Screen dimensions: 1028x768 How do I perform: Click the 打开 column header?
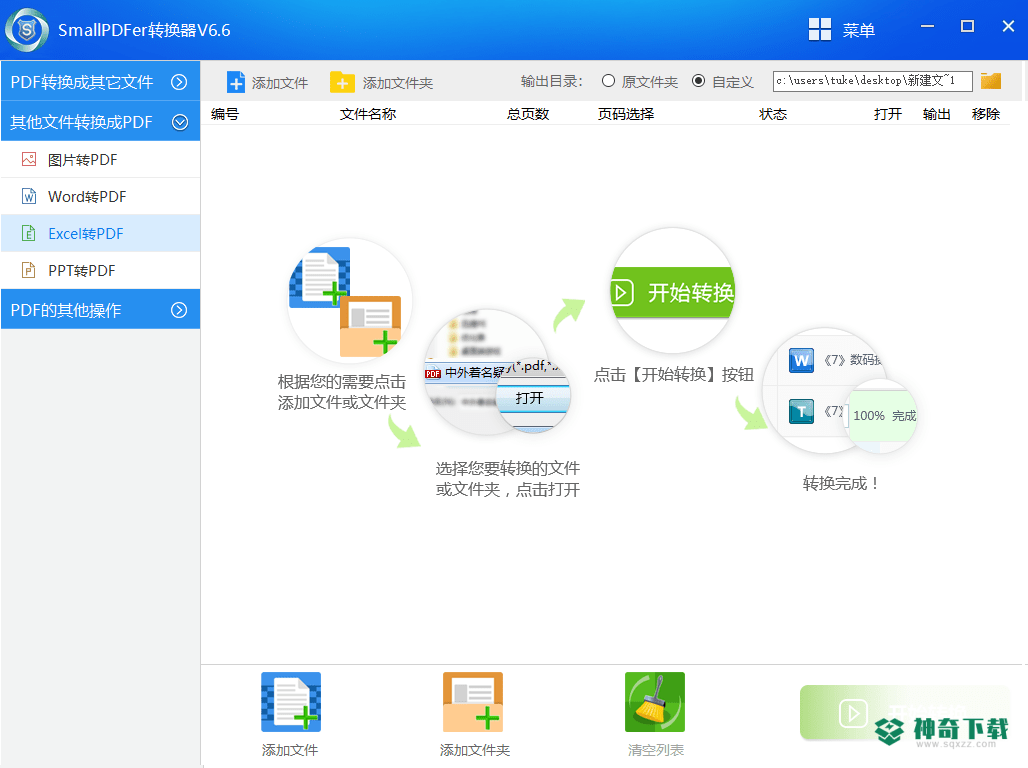point(888,114)
